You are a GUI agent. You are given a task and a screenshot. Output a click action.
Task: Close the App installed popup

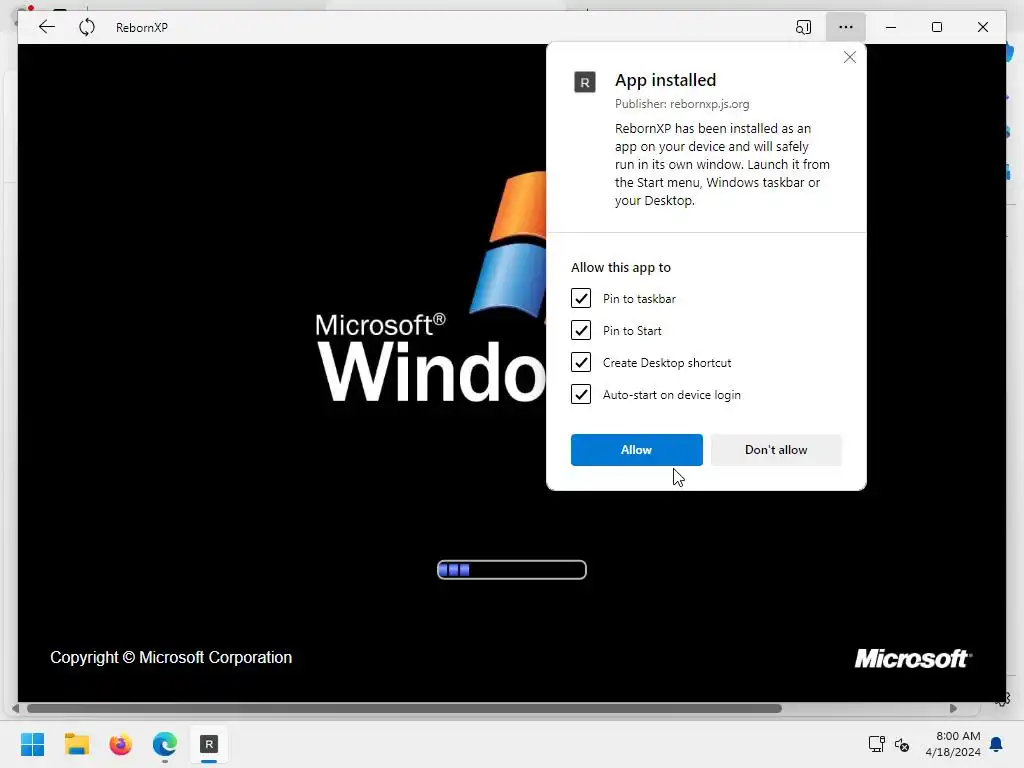click(x=850, y=57)
